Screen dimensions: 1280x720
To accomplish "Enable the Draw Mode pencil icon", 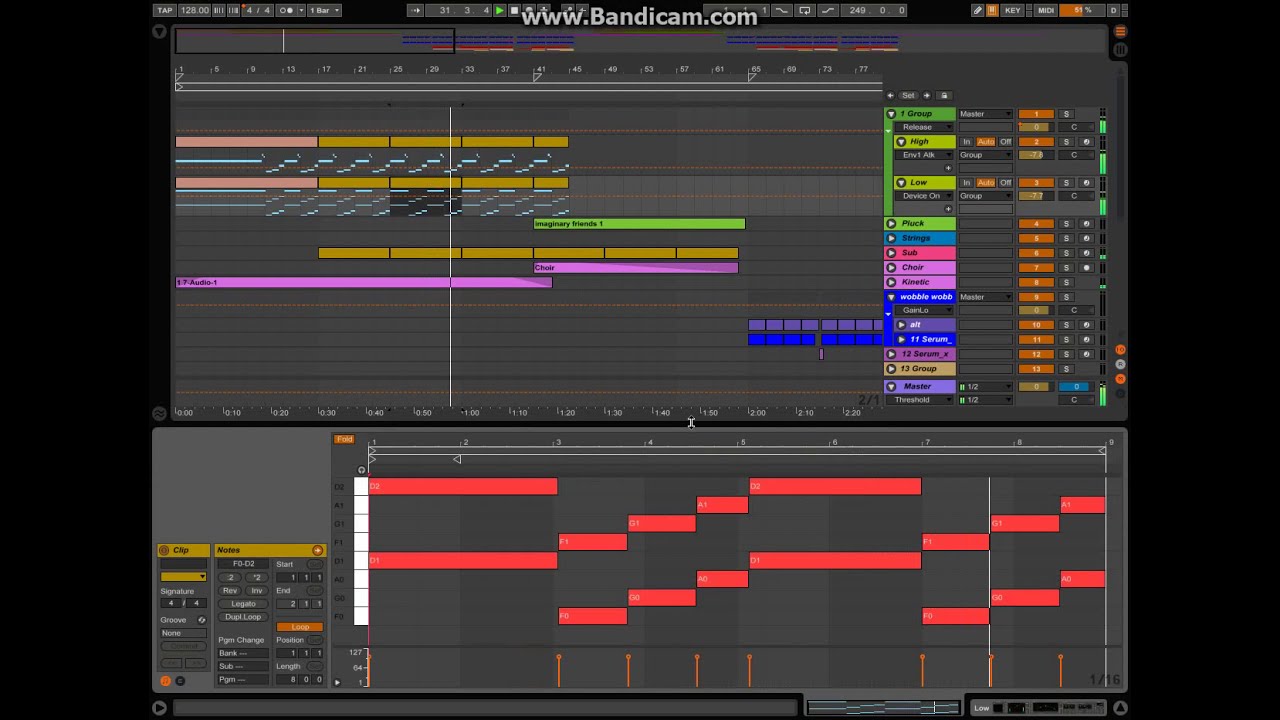I will click(x=977, y=10).
